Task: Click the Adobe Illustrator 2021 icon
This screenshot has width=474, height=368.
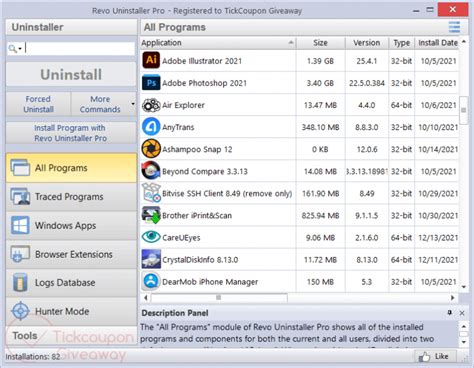Action: pyautogui.click(x=151, y=60)
